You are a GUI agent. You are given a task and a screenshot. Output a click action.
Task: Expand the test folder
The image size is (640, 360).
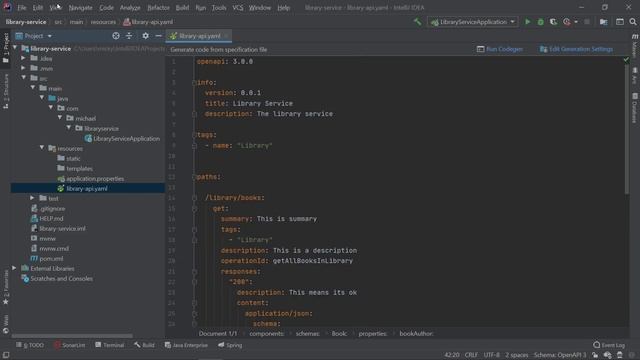click(33, 198)
